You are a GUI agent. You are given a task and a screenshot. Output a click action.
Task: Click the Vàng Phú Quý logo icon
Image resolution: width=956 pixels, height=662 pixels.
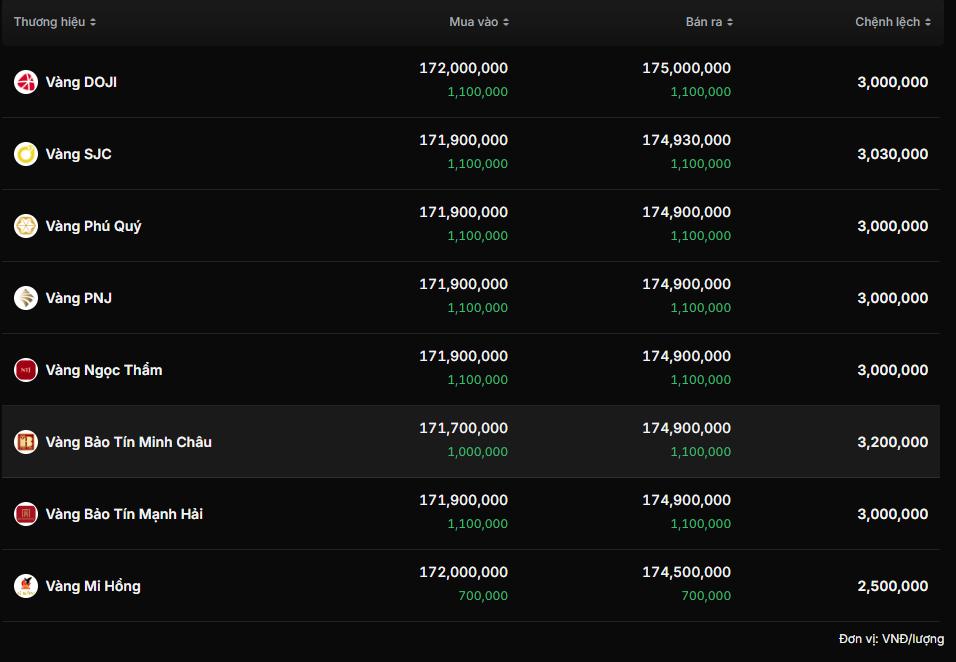[x=26, y=226]
